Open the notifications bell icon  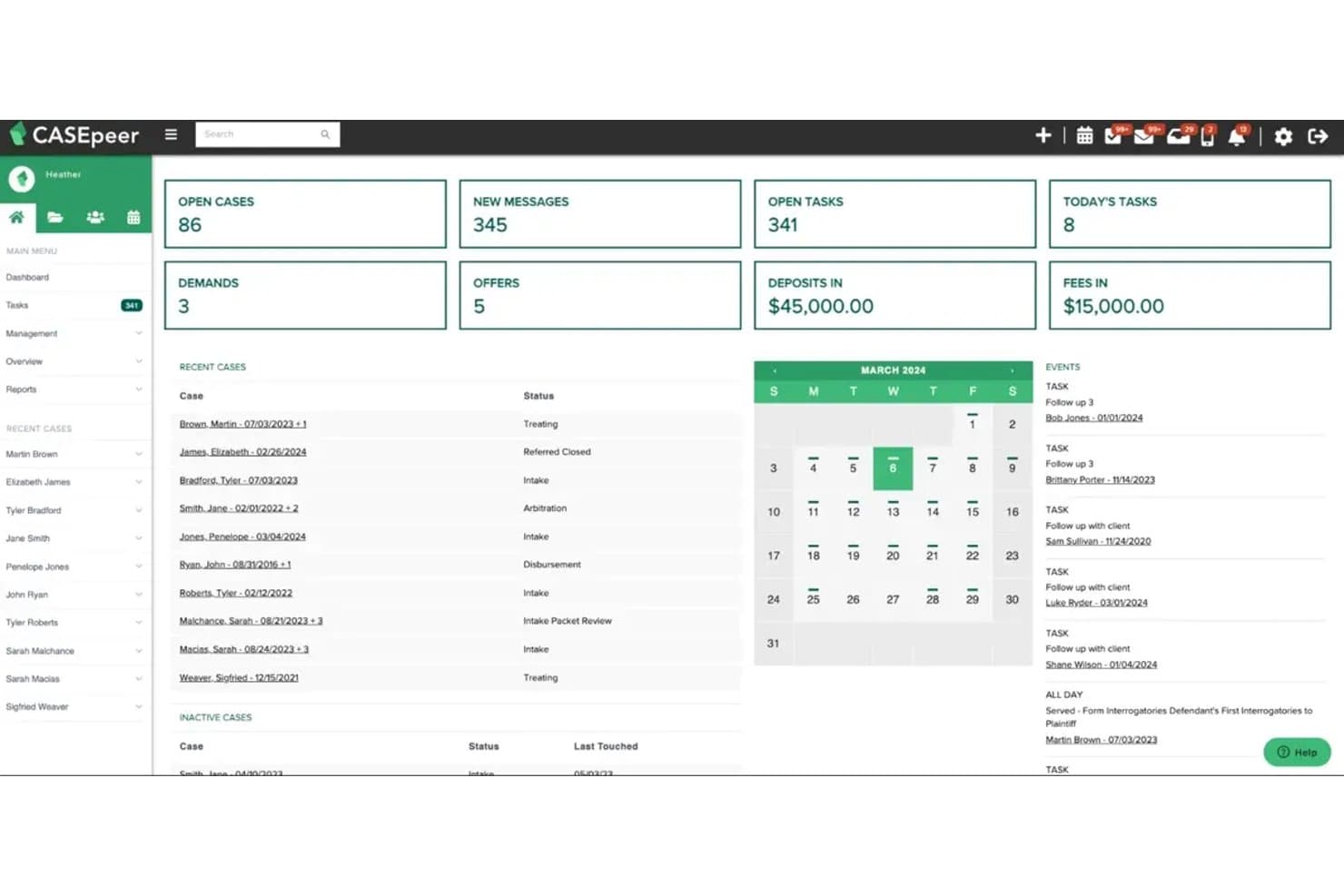coord(1237,137)
